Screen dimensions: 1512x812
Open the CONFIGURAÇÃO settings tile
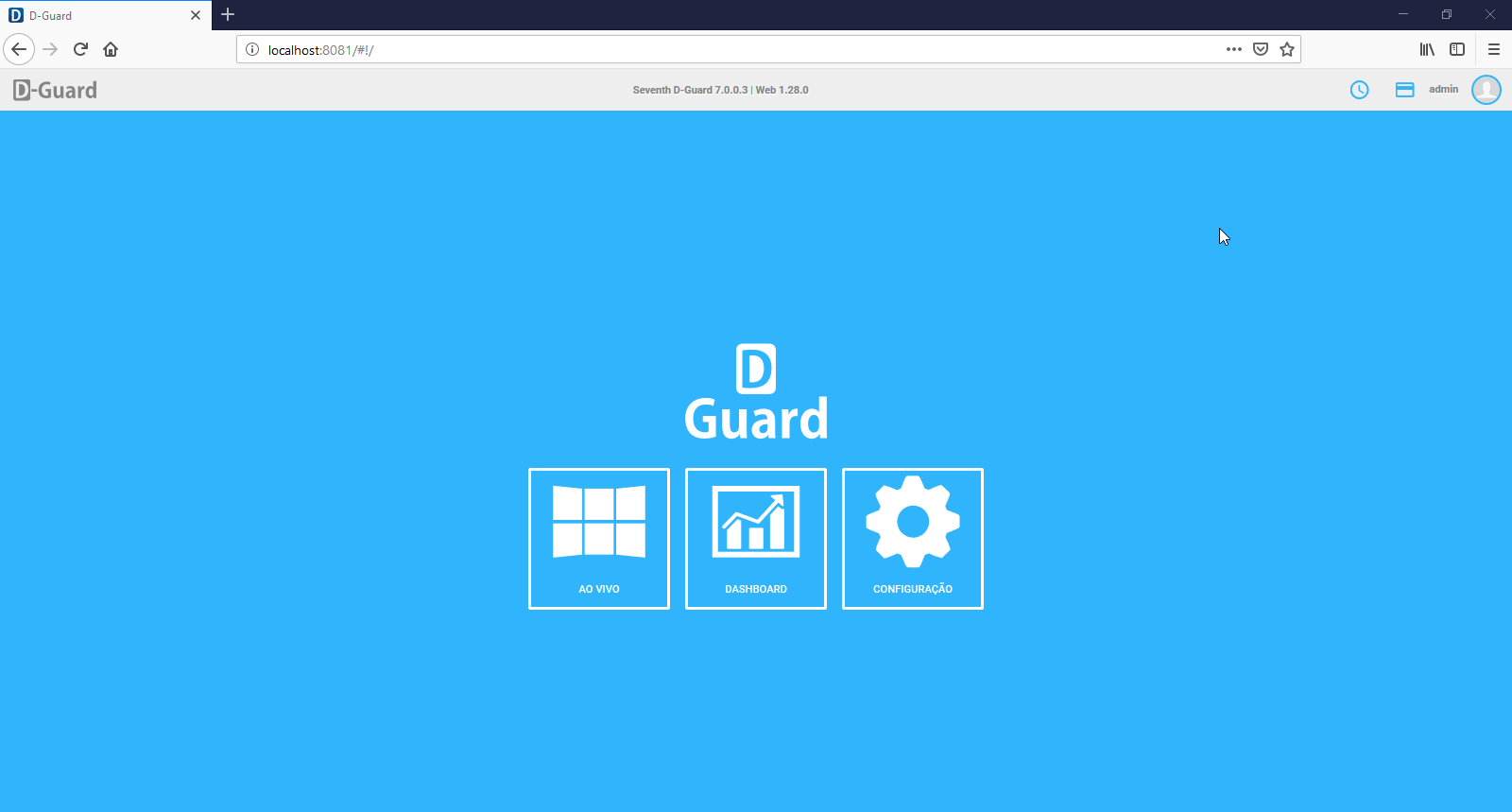point(913,539)
